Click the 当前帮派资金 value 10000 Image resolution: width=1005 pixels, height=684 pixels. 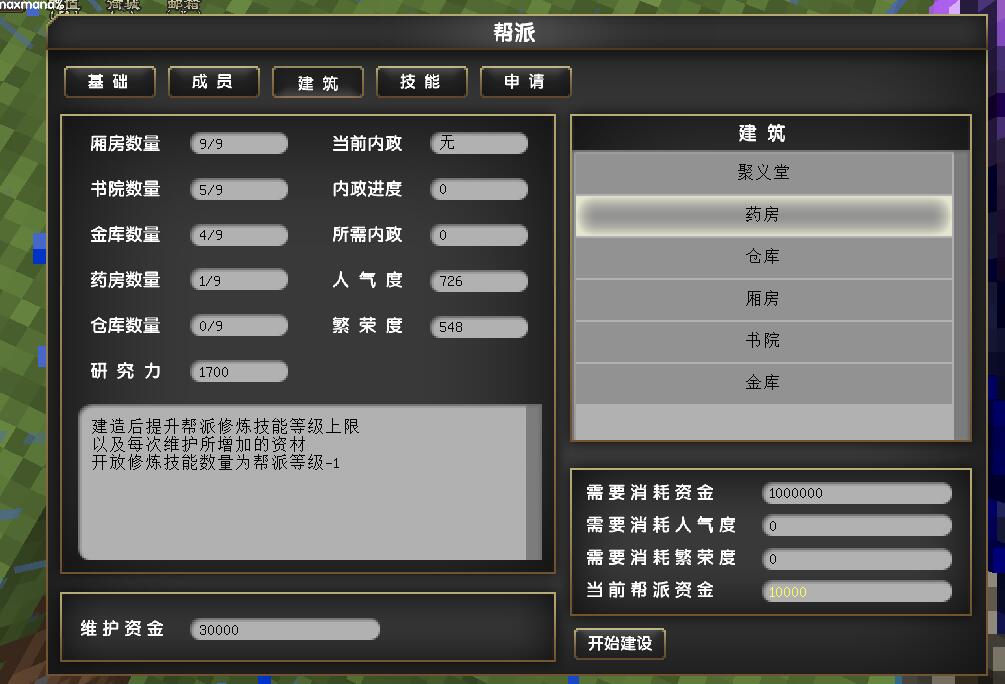tap(857, 592)
